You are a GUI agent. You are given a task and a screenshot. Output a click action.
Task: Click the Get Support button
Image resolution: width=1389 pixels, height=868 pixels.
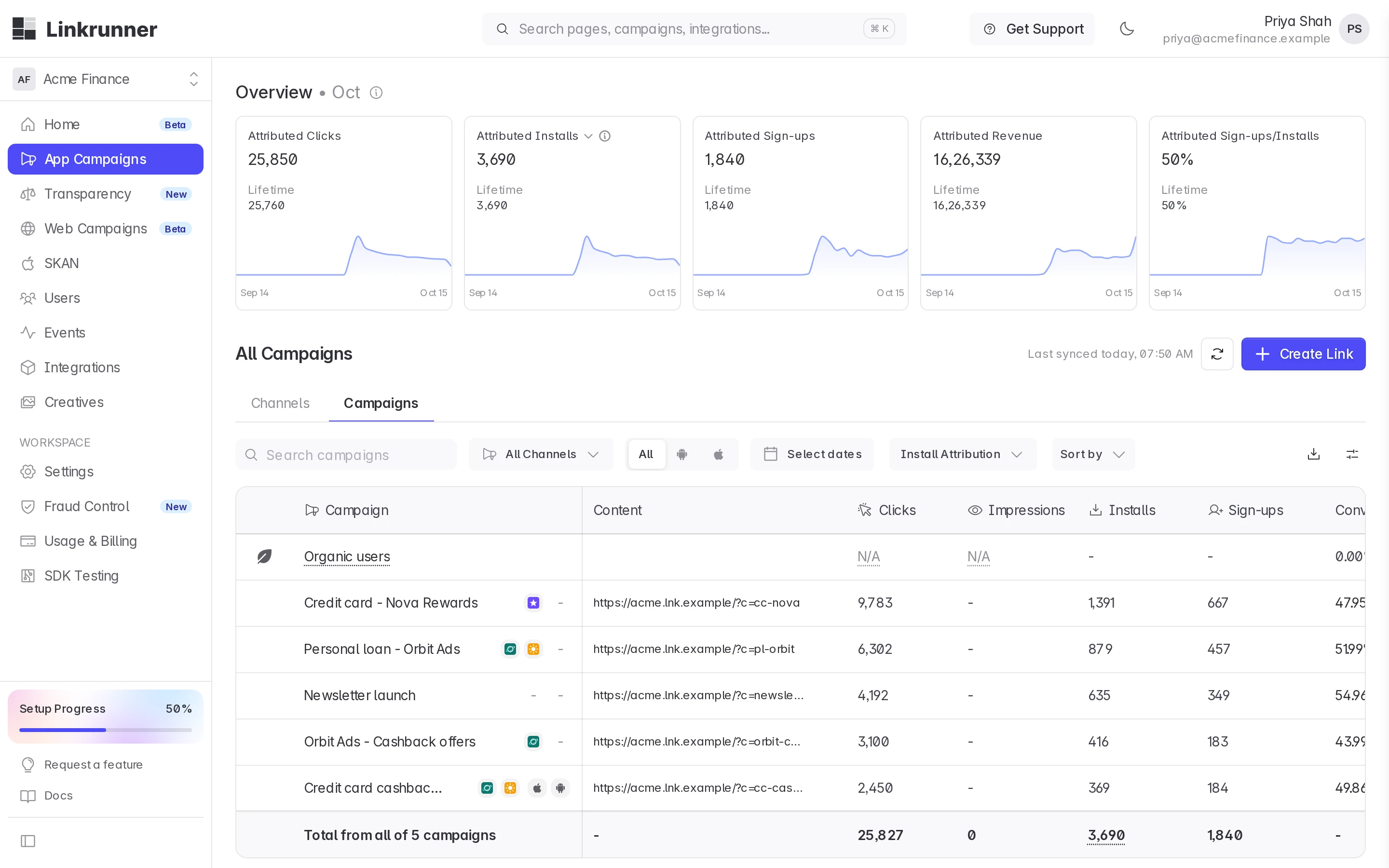point(1032,29)
